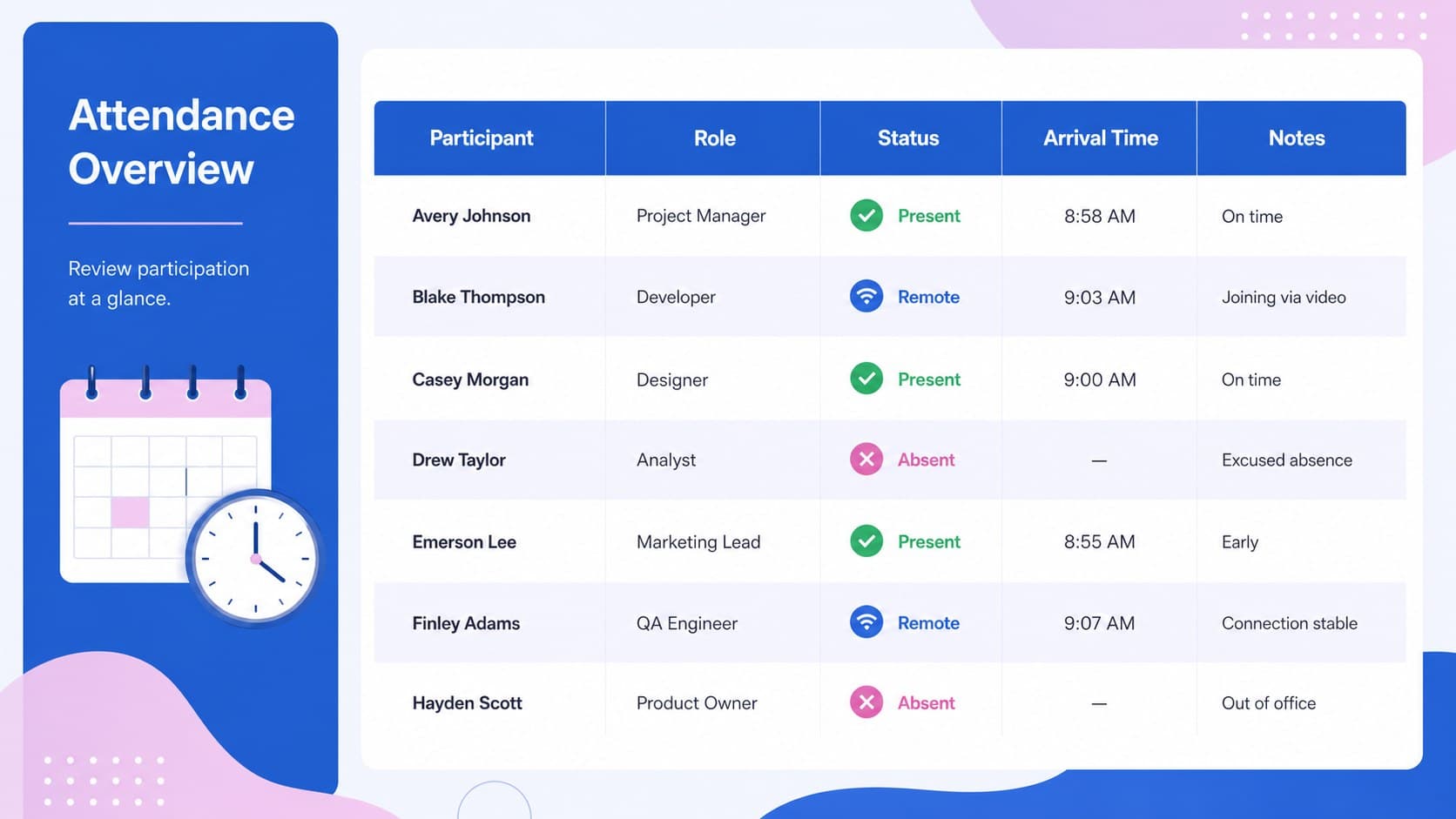Click the name Avery Johnson
The height and width of the screenshot is (819, 1456).
point(471,216)
